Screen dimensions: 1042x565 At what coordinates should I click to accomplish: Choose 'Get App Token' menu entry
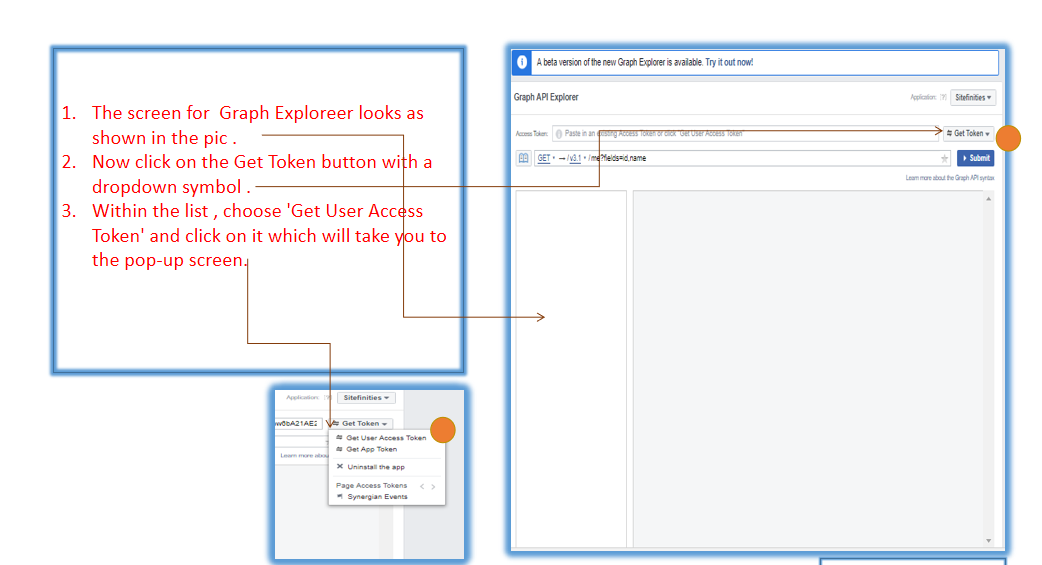coord(371,449)
